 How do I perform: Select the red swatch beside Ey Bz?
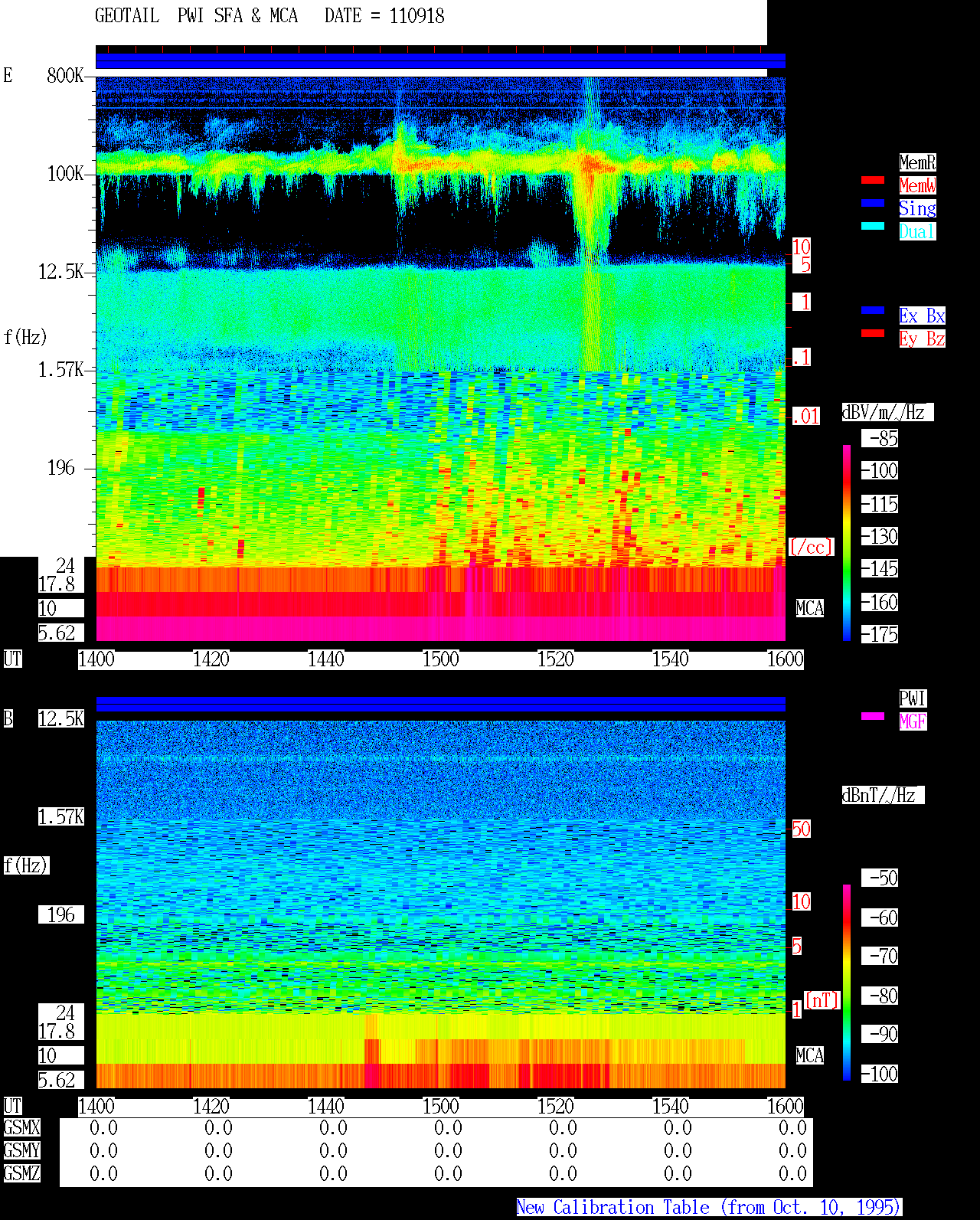point(873,333)
